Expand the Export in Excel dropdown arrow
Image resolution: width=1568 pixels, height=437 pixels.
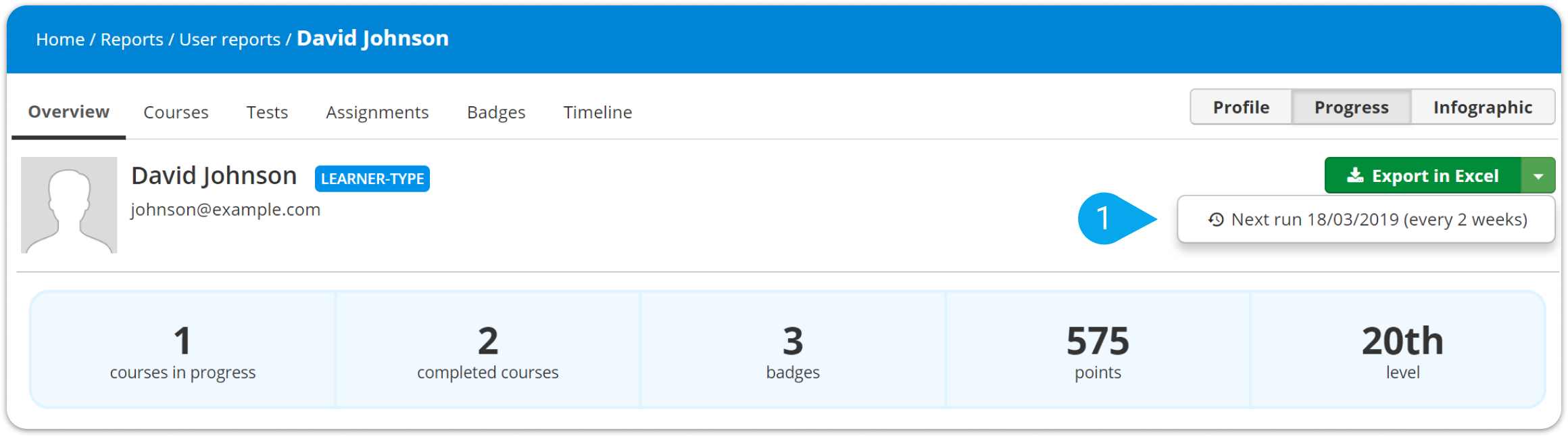1538,176
